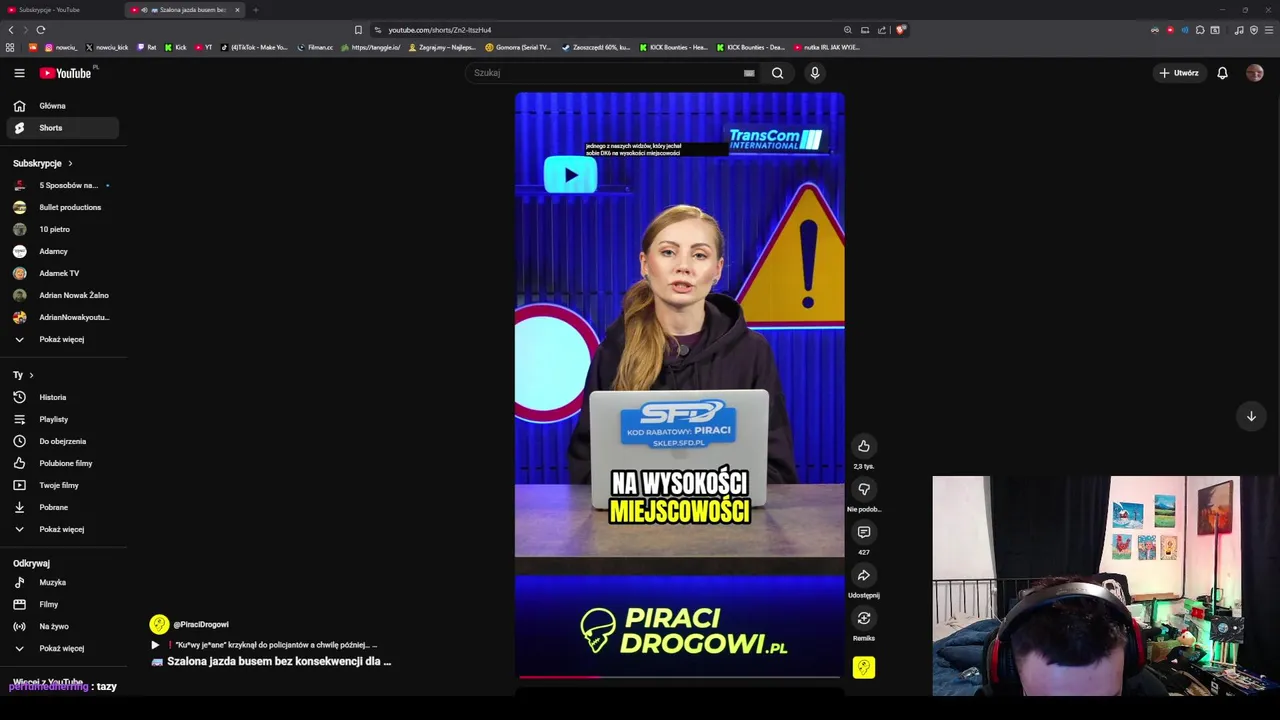The image size is (1280, 720).
Task: Open Historia watch history
Action: click(x=63, y=397)
